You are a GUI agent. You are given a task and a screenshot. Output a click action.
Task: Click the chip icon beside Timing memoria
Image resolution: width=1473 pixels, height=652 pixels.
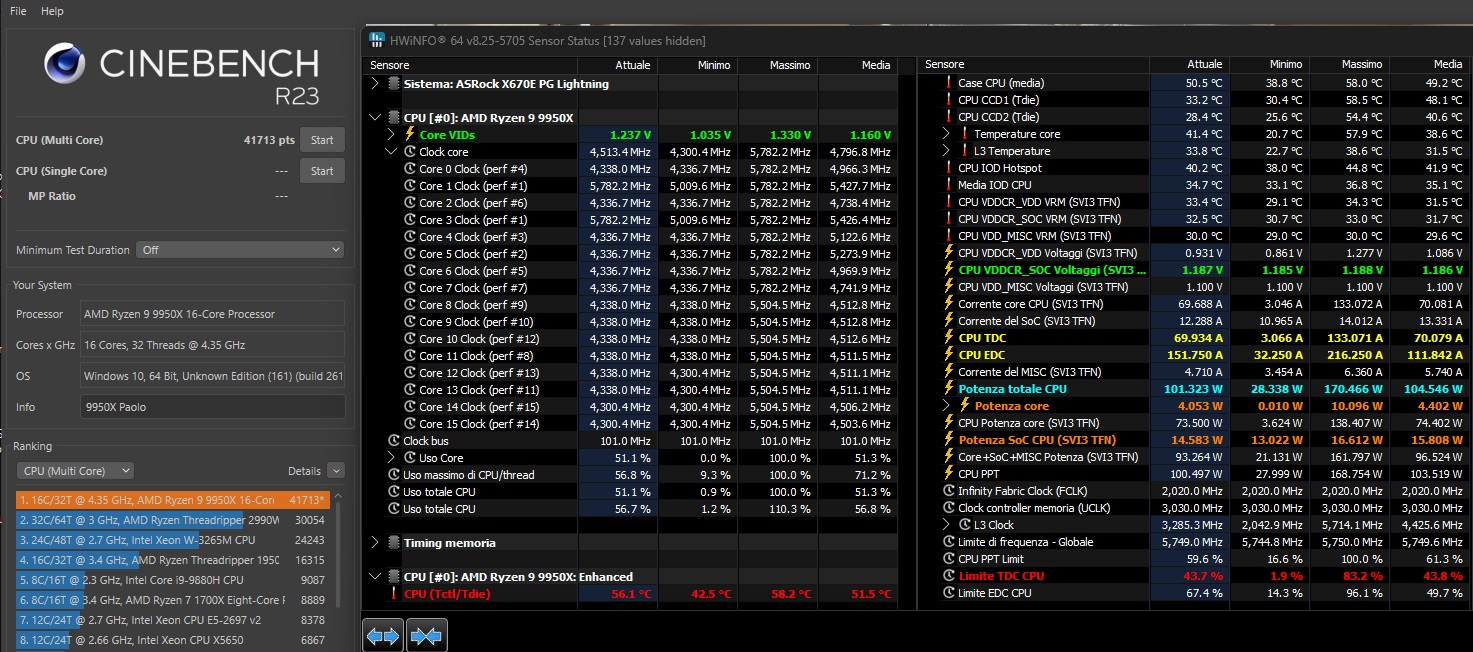[394, 543]
